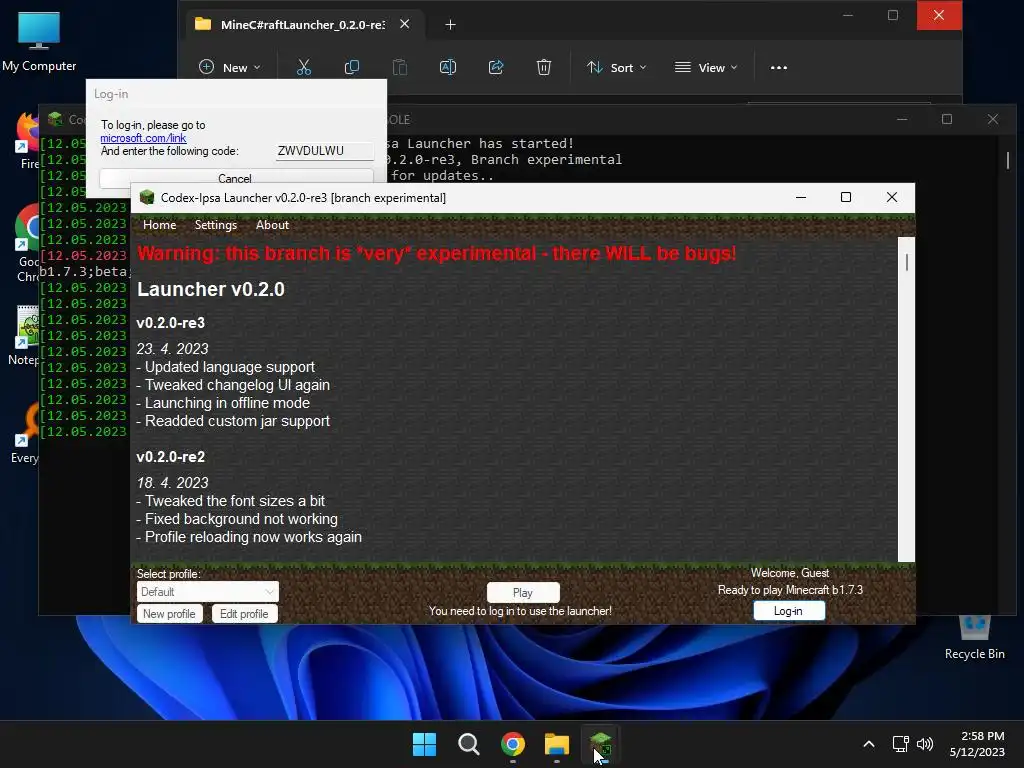Image resolution: width=1024 pixels, height=768 pixels.
Task: Open the taskbar clock showing 2:58 PM
Action: click(x=977, y=744)
